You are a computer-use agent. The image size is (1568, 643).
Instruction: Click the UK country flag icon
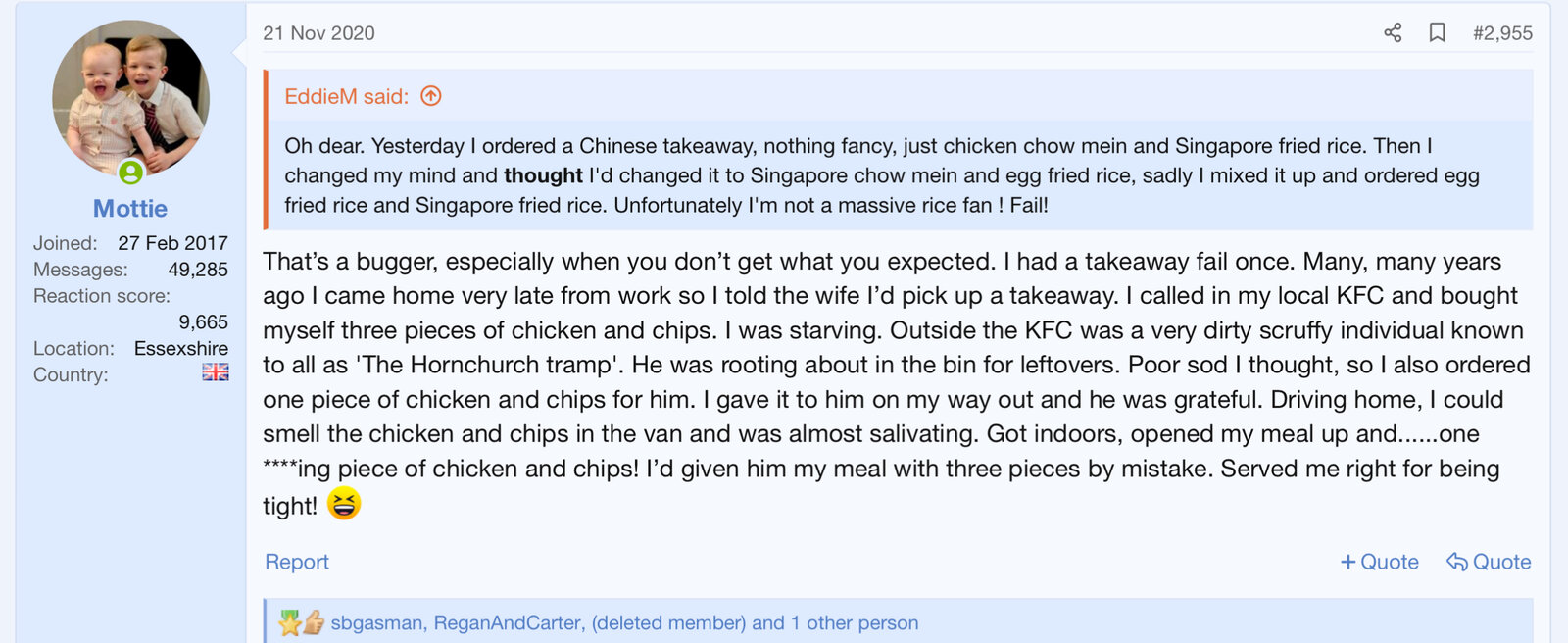tap(216, 372)
